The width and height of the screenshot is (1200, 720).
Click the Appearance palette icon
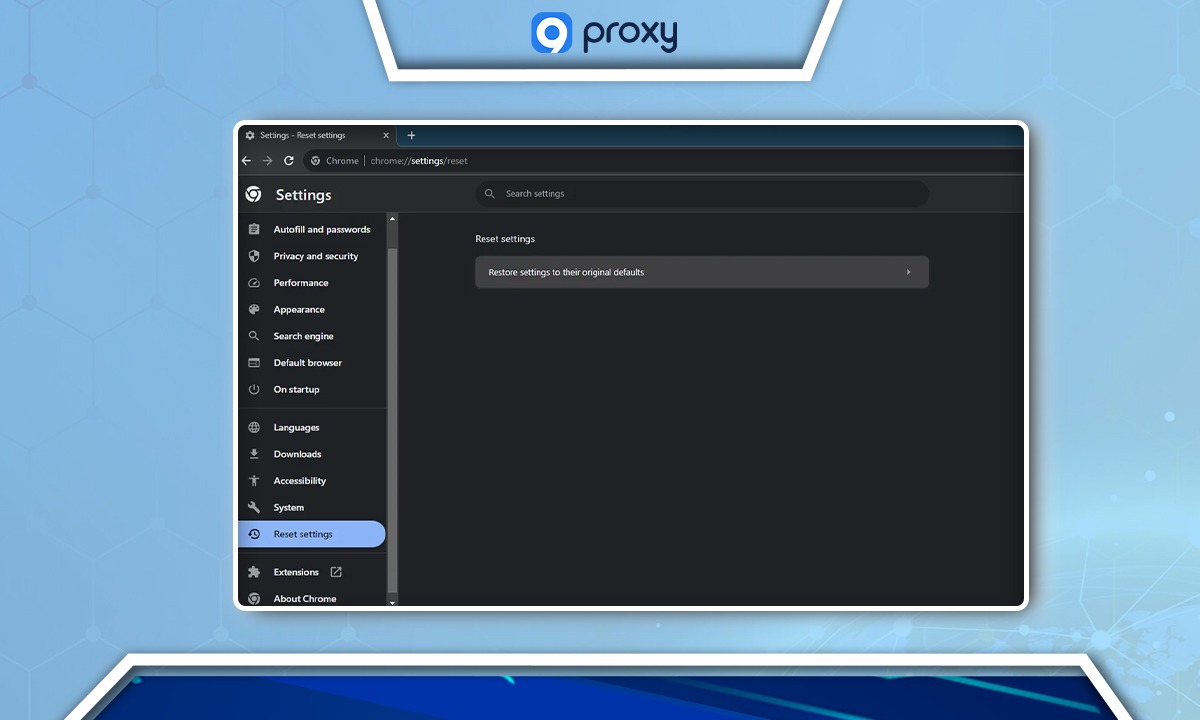(x=254, y=310)
